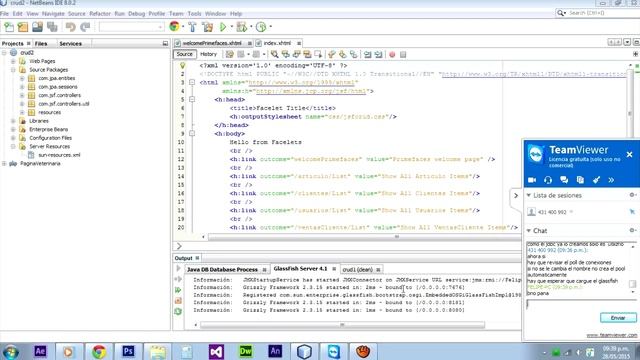Screen dimensions: 640x360
Task: Open the Refactor menu
Action: tap(100, 13)
